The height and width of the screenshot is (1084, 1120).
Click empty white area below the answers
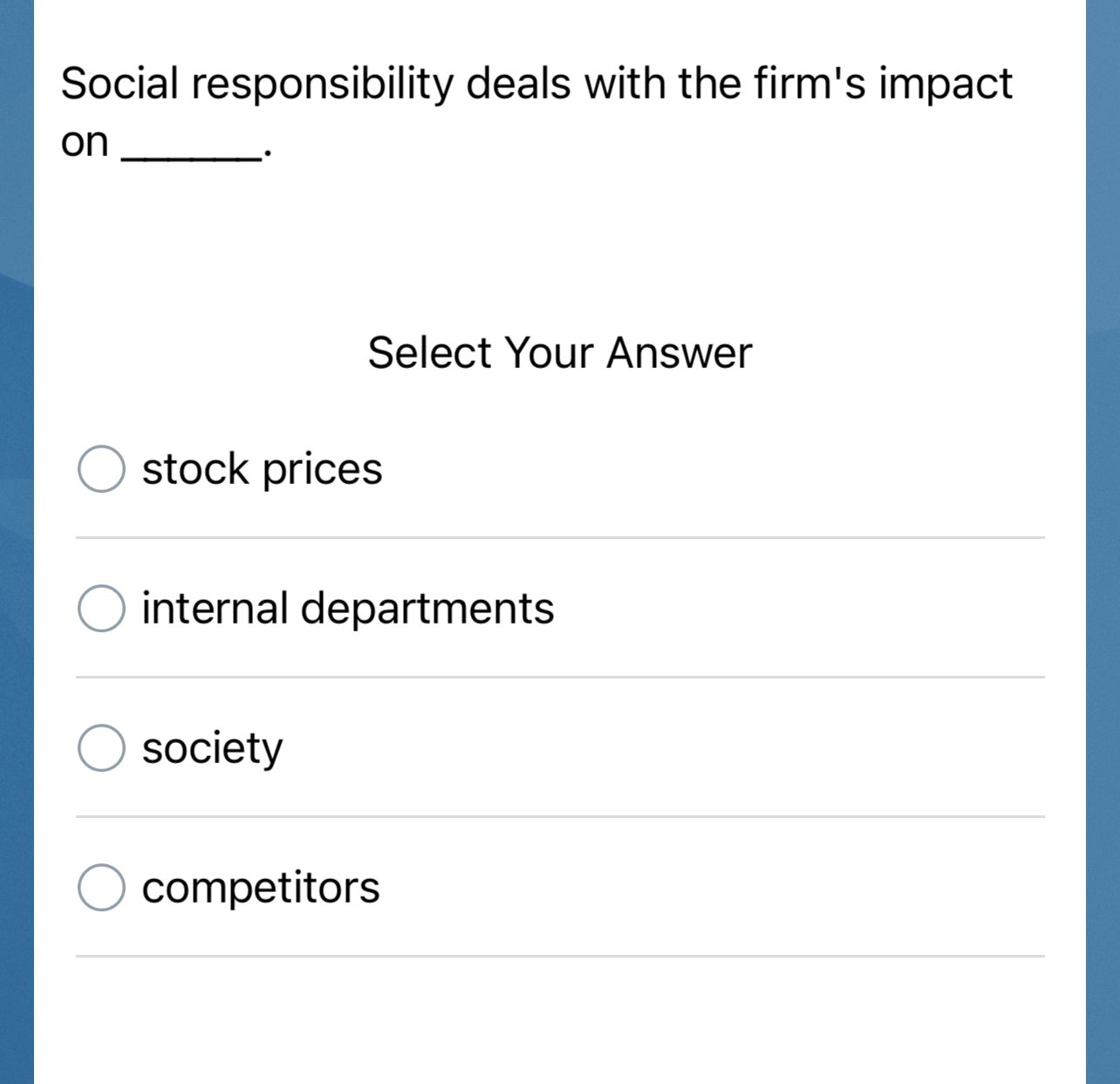point(560,1020)
